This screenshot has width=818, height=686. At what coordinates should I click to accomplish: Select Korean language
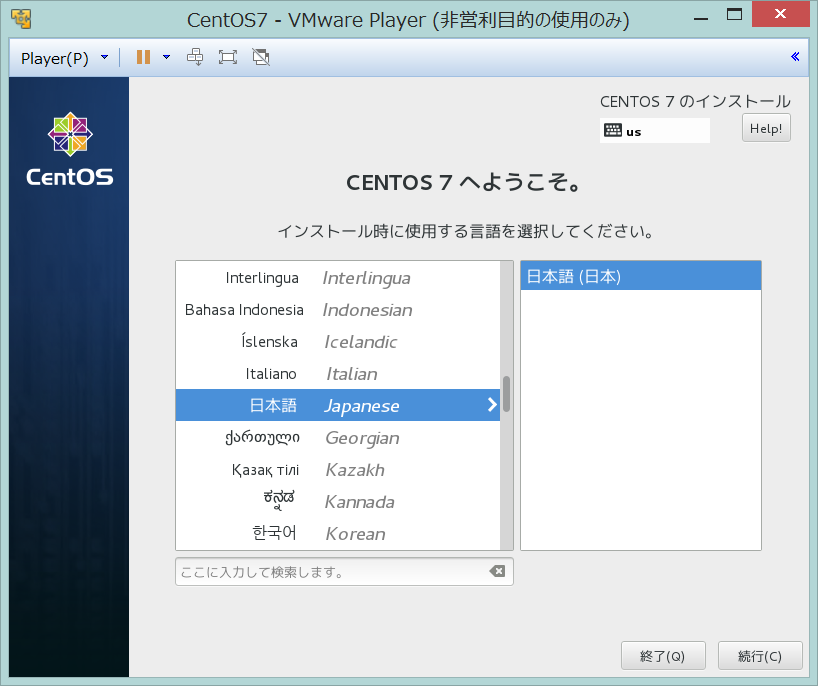pyautogui.click(x=338, y=533)
